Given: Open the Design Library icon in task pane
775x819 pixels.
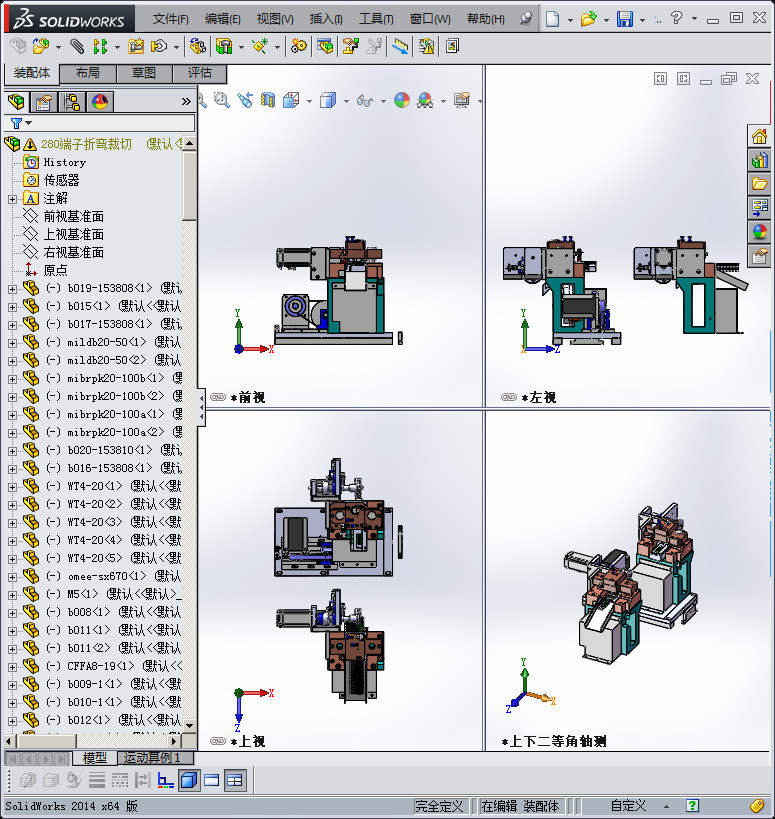Looking at the screenshot, I should coord(759,161).
